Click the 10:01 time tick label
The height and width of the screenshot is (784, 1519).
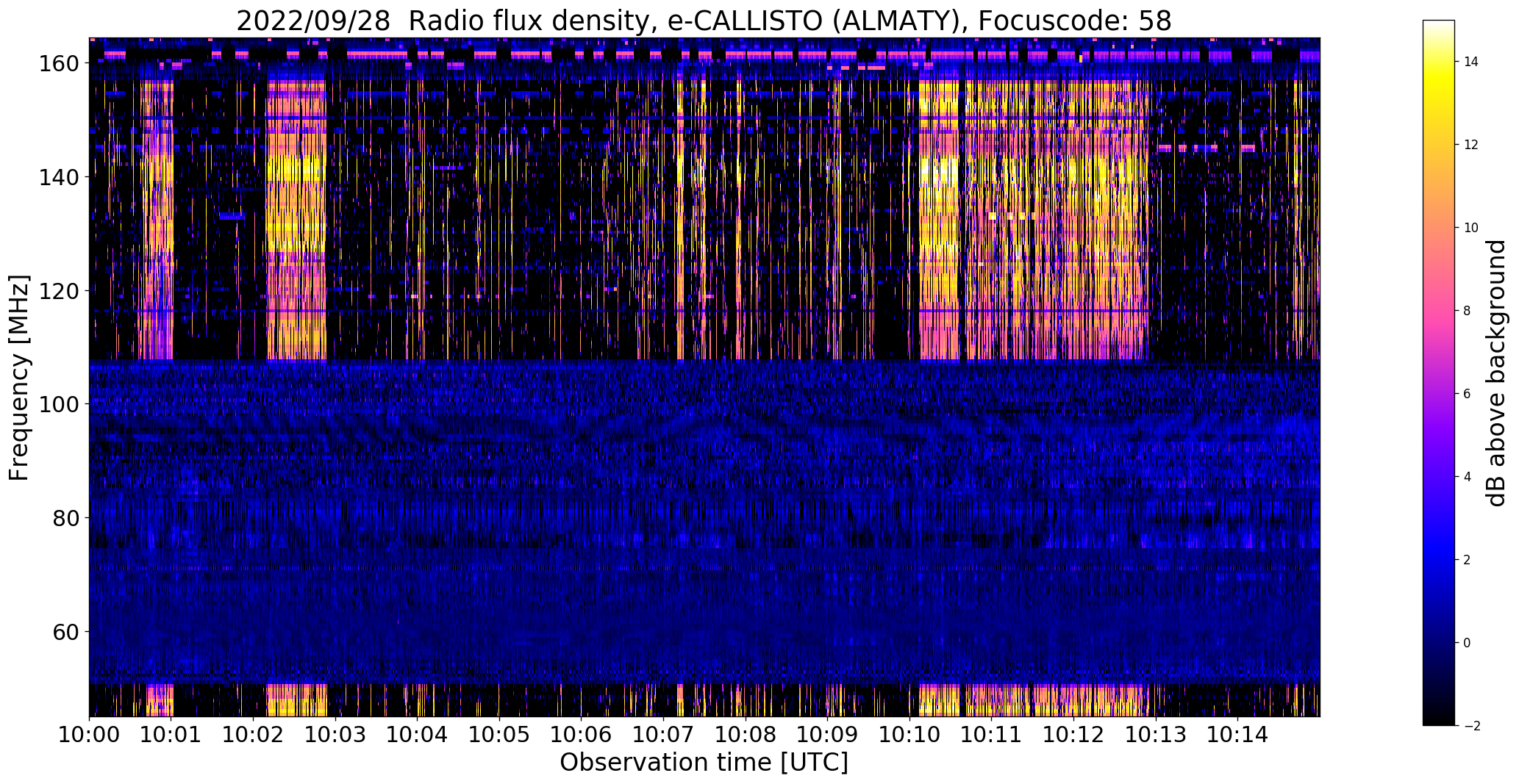click(171, 735)
